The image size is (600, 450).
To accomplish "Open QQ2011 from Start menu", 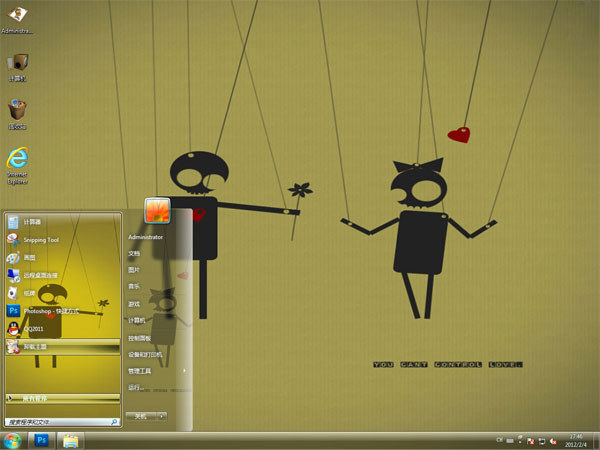I will (63, 329).
